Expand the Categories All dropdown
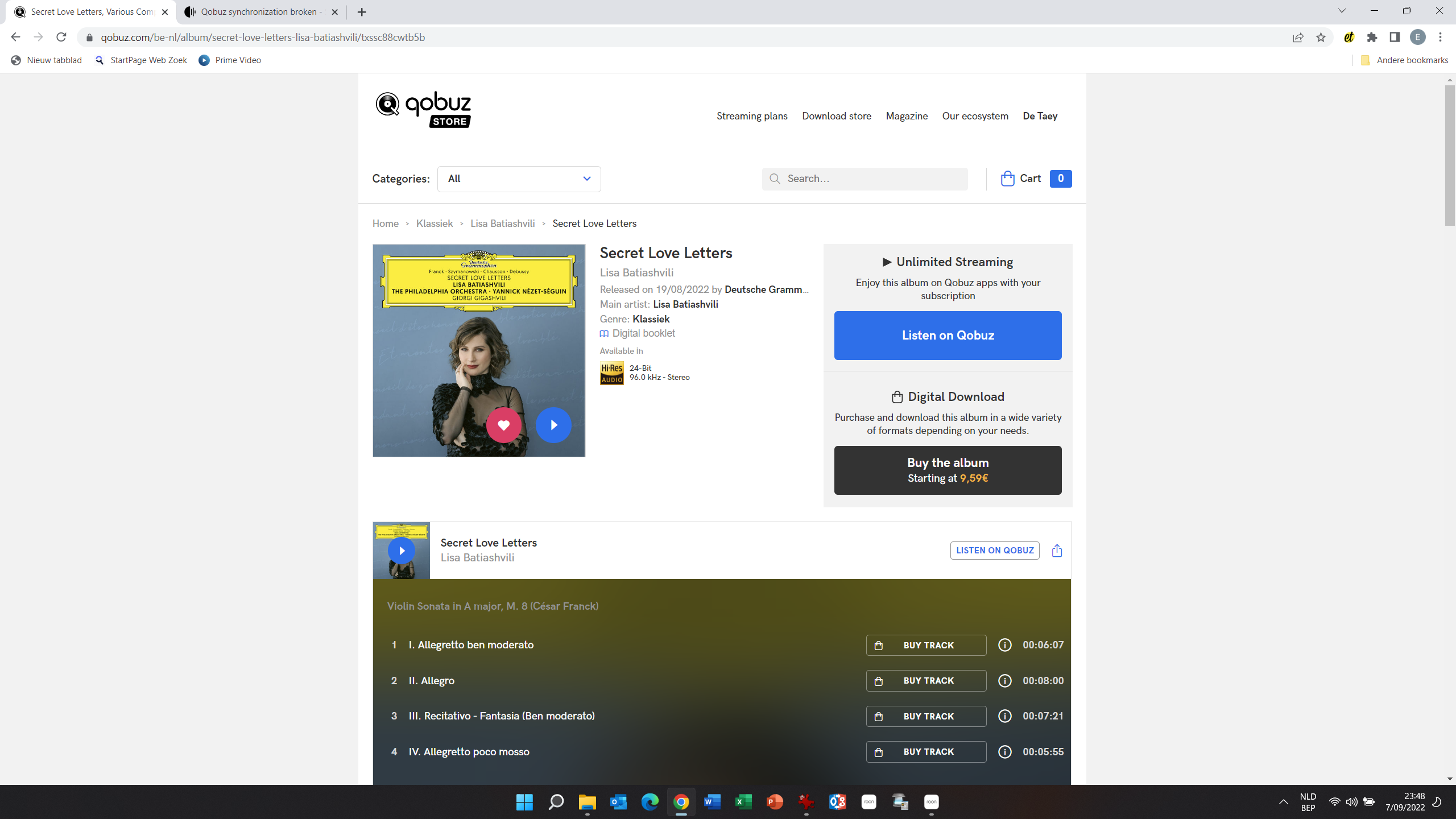 [x=519, y=179]
